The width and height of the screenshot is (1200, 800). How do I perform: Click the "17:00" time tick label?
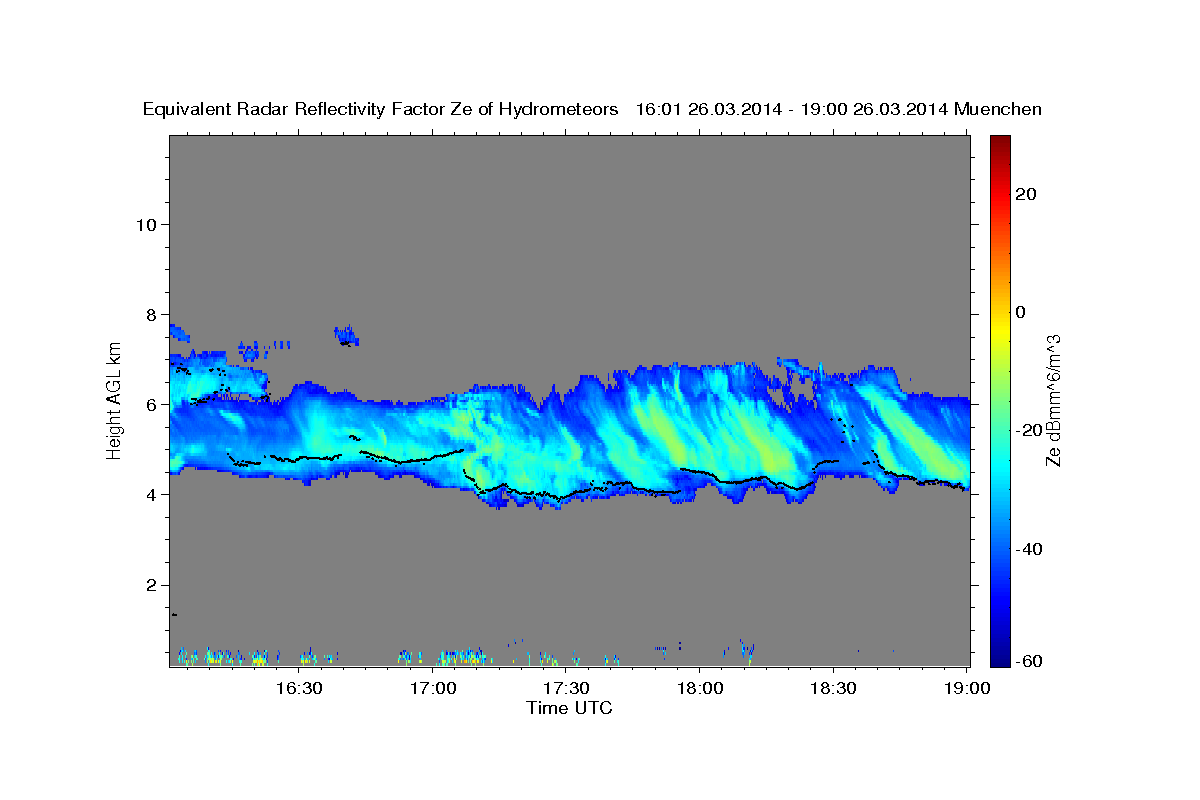pos(432,688)
